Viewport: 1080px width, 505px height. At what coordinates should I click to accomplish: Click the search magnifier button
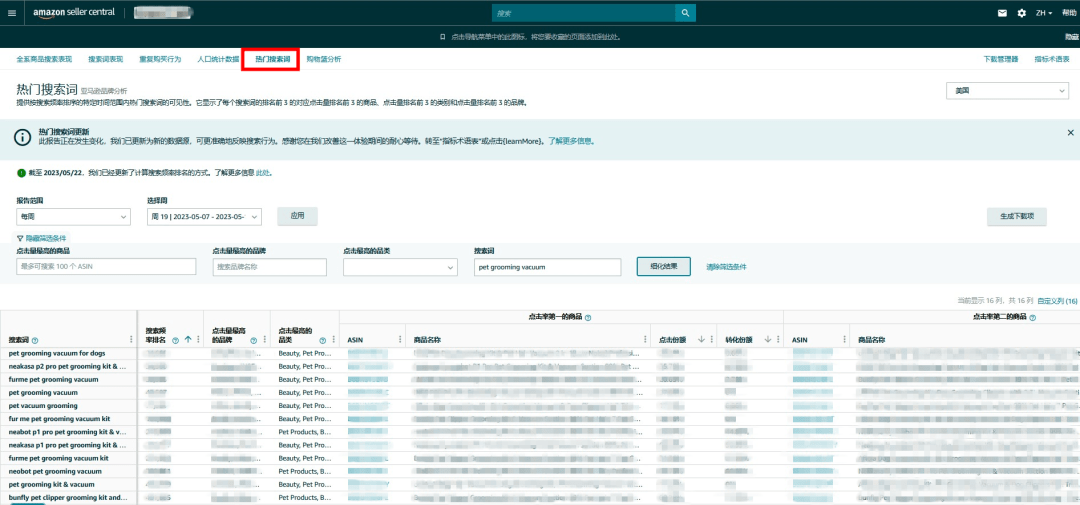click(x=685, y=13)
